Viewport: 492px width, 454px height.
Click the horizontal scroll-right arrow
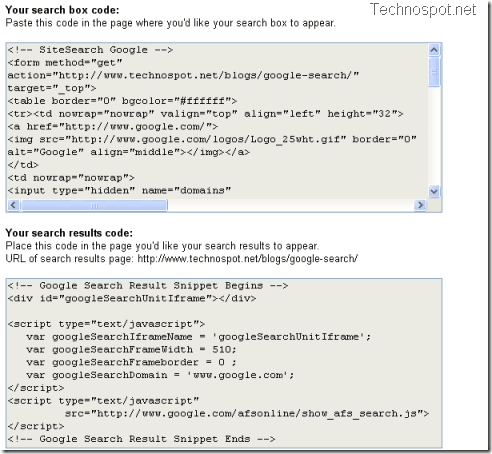coord(420,205)
